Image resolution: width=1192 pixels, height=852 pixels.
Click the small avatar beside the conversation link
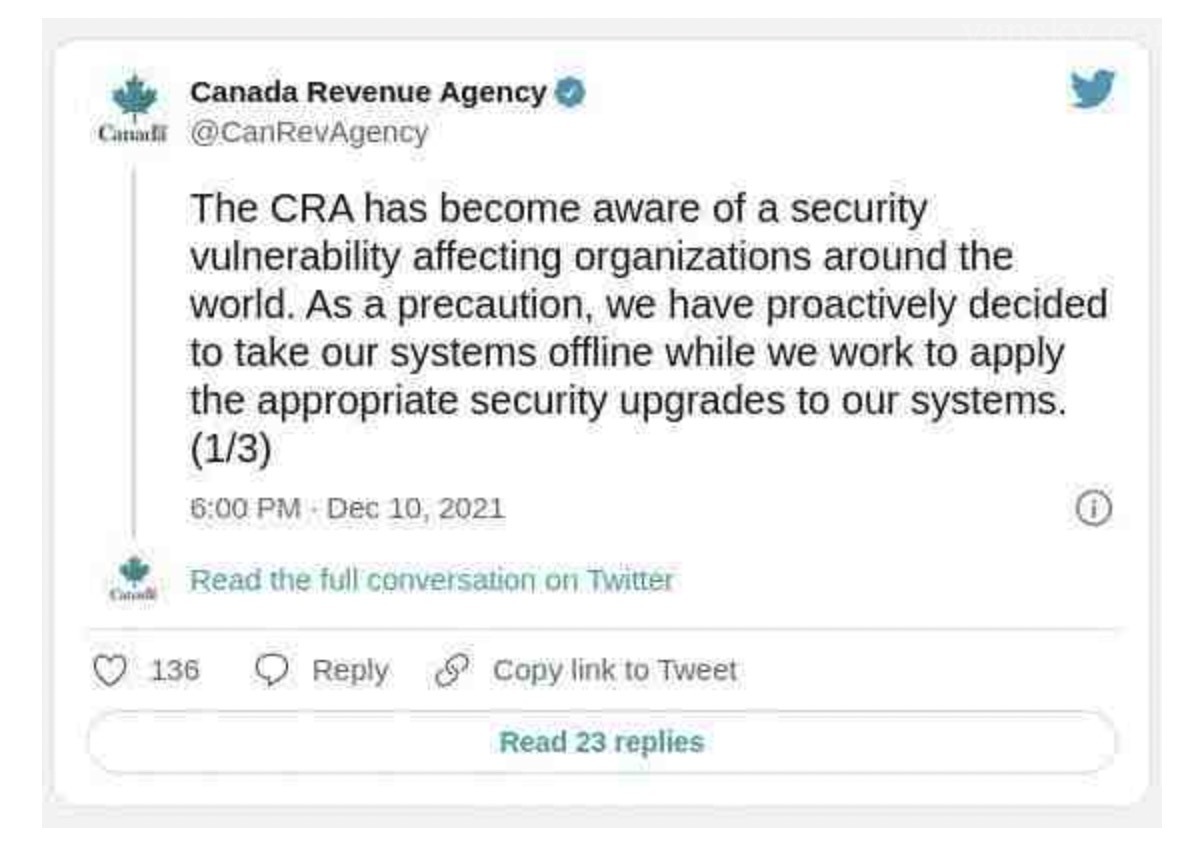click(134, 579)
